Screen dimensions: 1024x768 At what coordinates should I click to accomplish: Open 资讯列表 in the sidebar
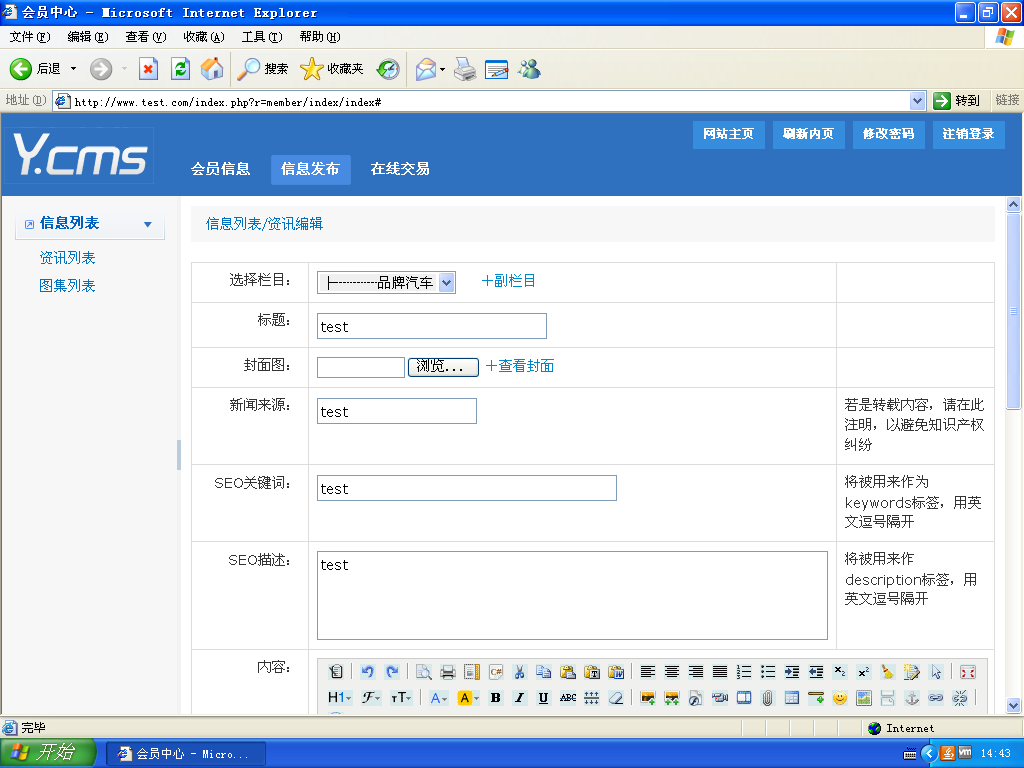[x=67, y=258]
